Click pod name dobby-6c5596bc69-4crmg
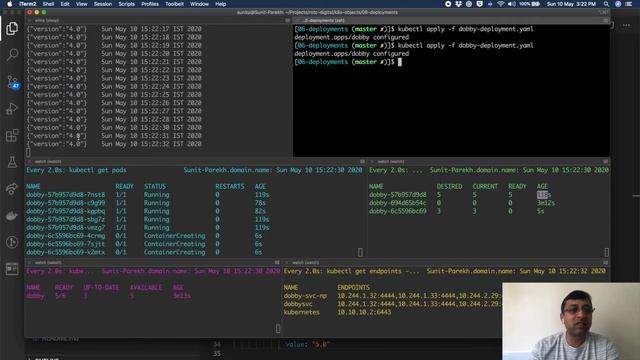Screen dimensions: 640x360 [x=66, y=236]
